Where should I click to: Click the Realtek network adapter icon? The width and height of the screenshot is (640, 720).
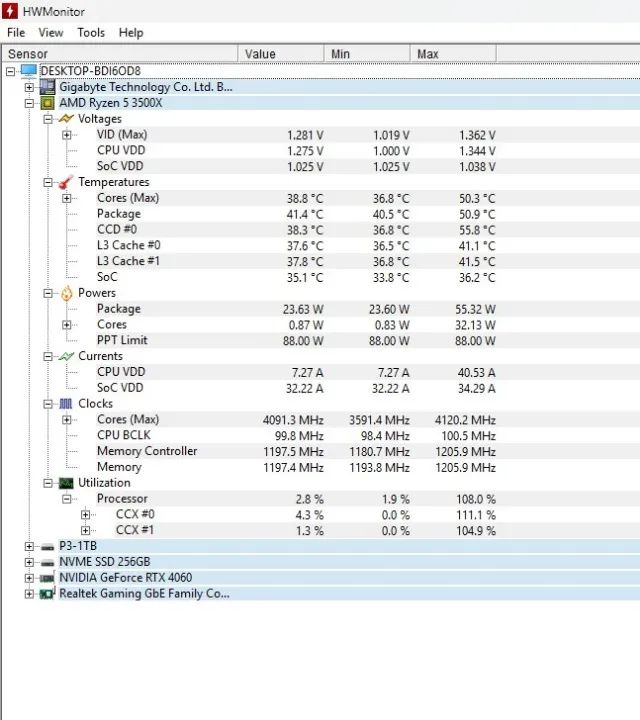tap(47, 594)
